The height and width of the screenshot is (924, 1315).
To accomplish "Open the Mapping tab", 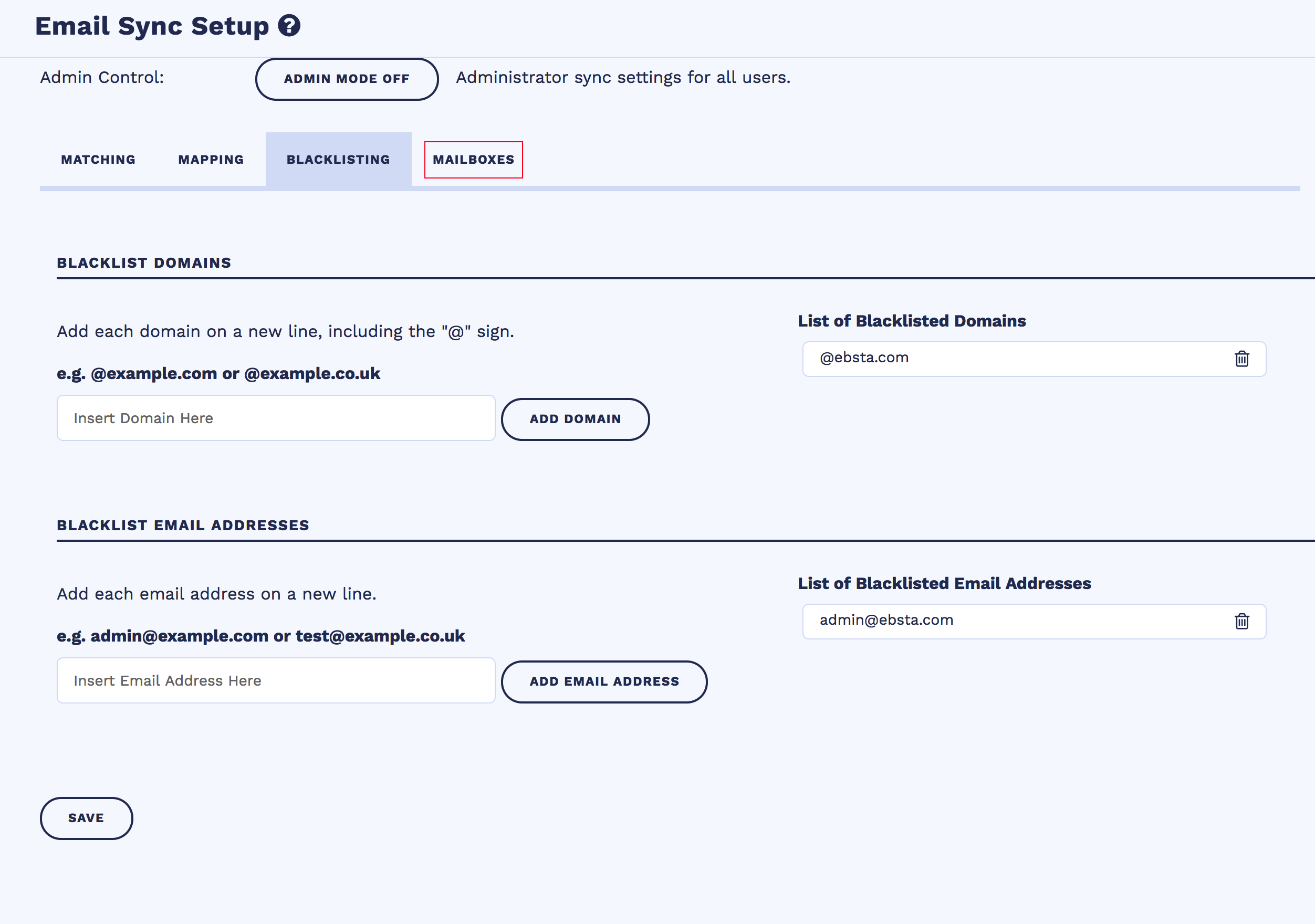I will pyautogui.click(x=211, y=160).
